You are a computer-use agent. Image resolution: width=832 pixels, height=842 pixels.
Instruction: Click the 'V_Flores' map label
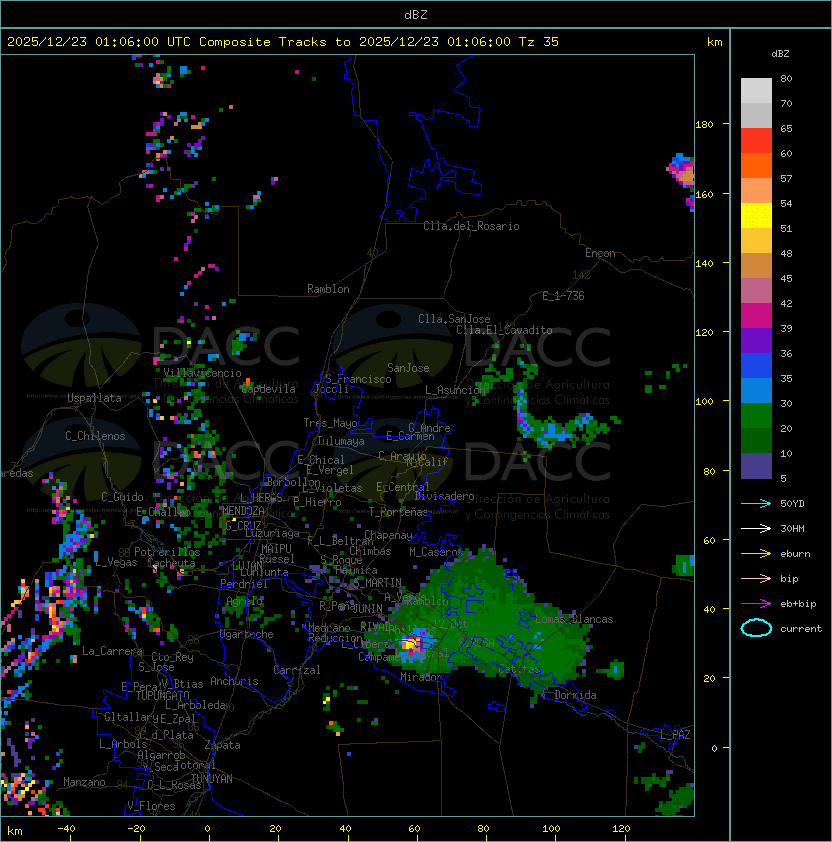tap(151, 806)
